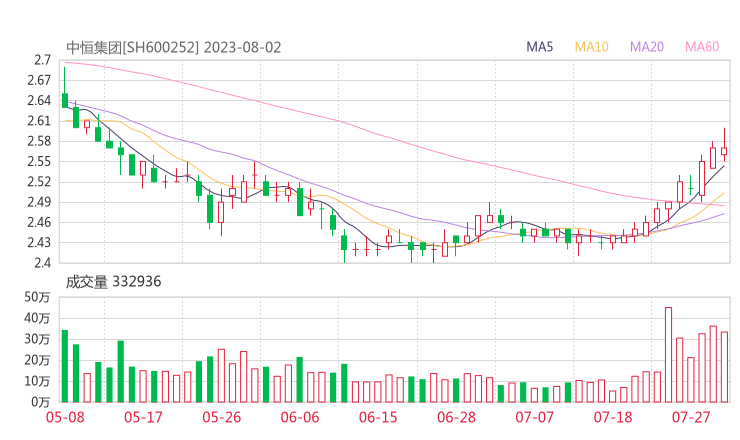Click the chart title 中恒集团[SH600252] 2023-08-02
Image resolution: width=740 pixels, height=440 pixels.
[x=174, y=47]
